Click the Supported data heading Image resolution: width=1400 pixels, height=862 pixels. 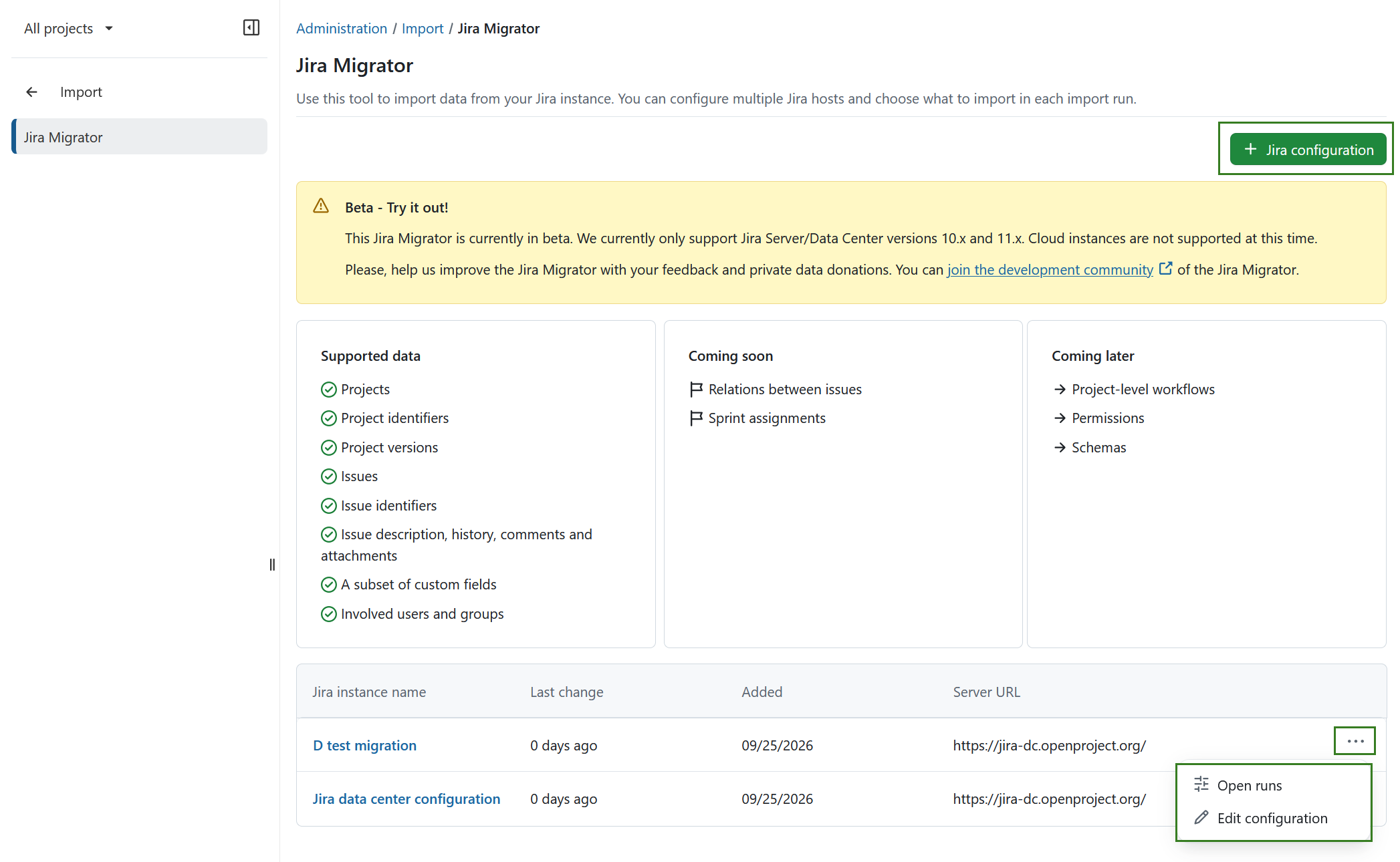[370, 356]
